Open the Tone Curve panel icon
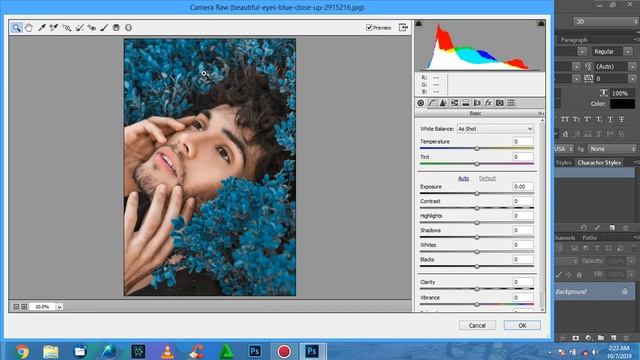 tap(431, 103)
